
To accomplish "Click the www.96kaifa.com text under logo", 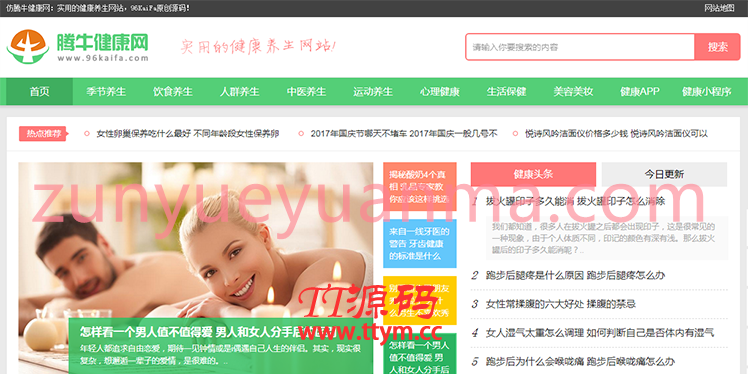I will 103,58.
